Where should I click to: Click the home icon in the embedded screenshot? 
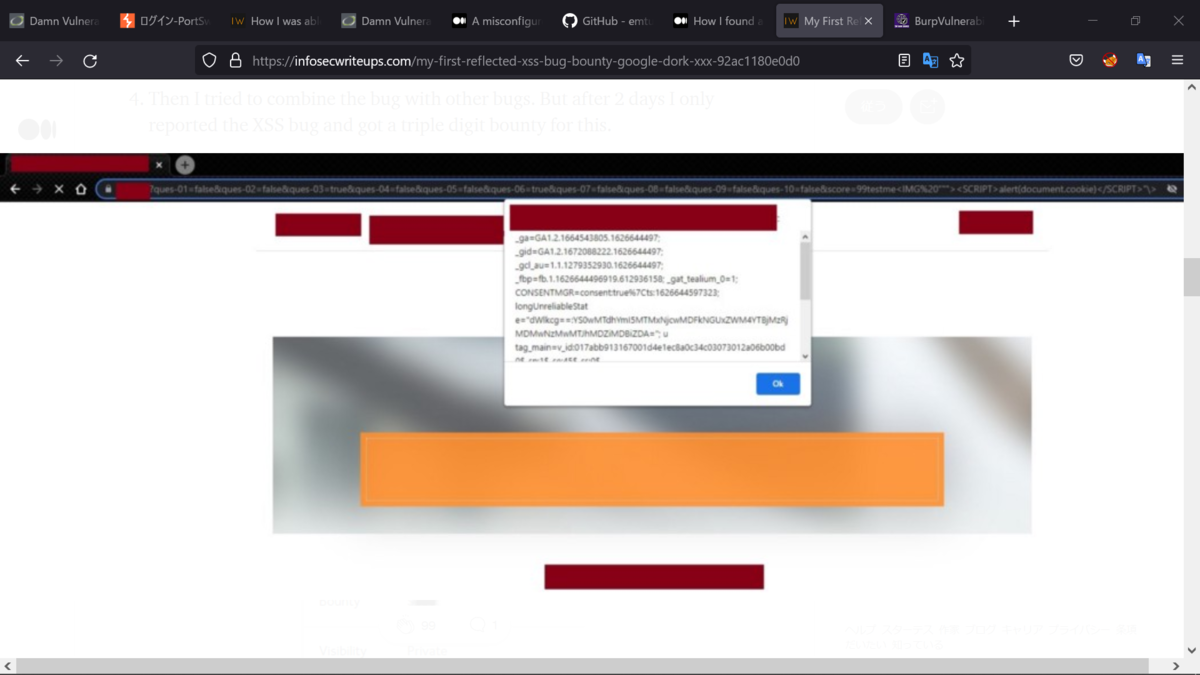click(80, 189)
